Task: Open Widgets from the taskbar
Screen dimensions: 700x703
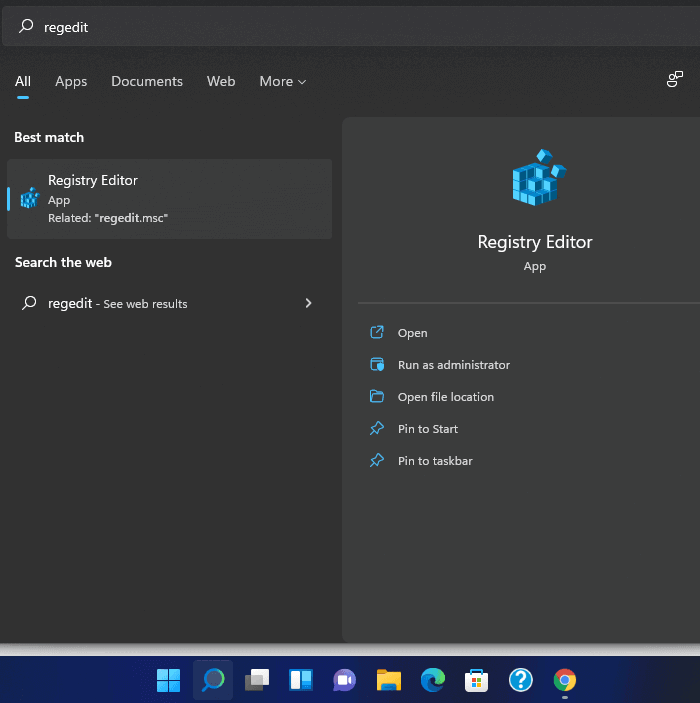Action: coord(301,680)
